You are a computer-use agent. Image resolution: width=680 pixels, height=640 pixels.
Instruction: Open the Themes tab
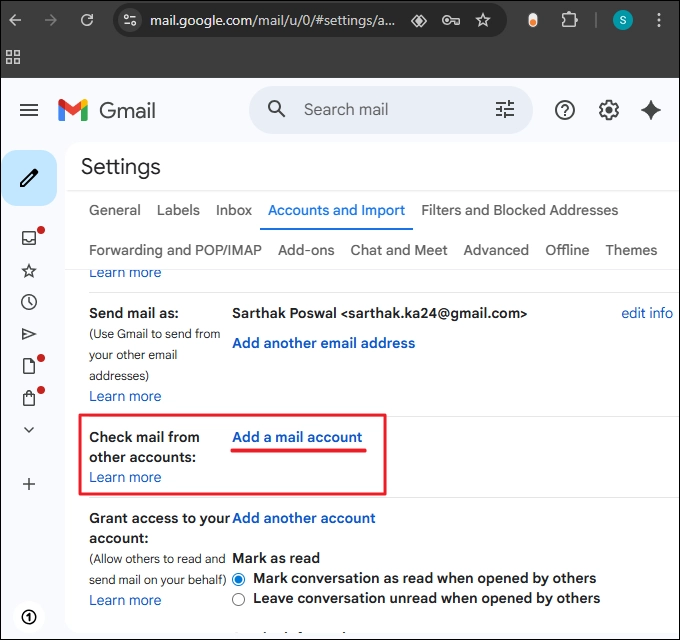coord(631,250)
